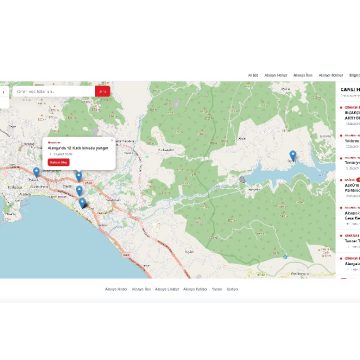Viewport: 360px width, 360px height.
Task: Open the bold headline in the map popup
Action: point(78,148)
